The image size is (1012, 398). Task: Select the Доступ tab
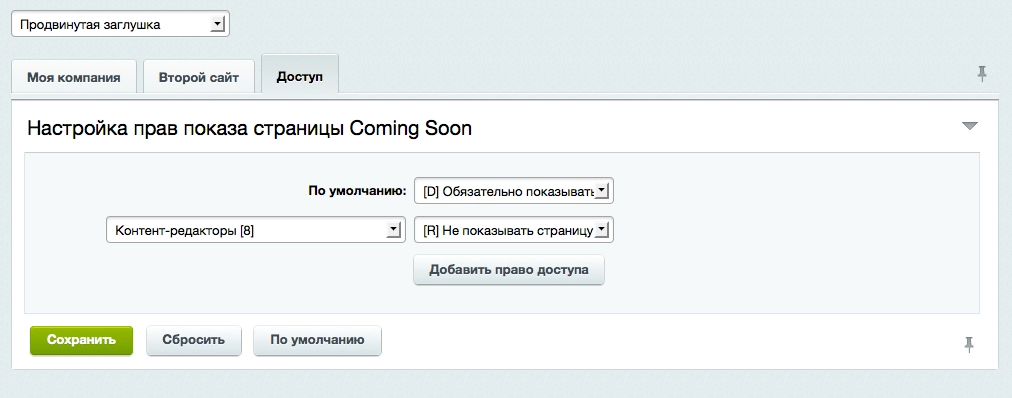pos(299,75)
